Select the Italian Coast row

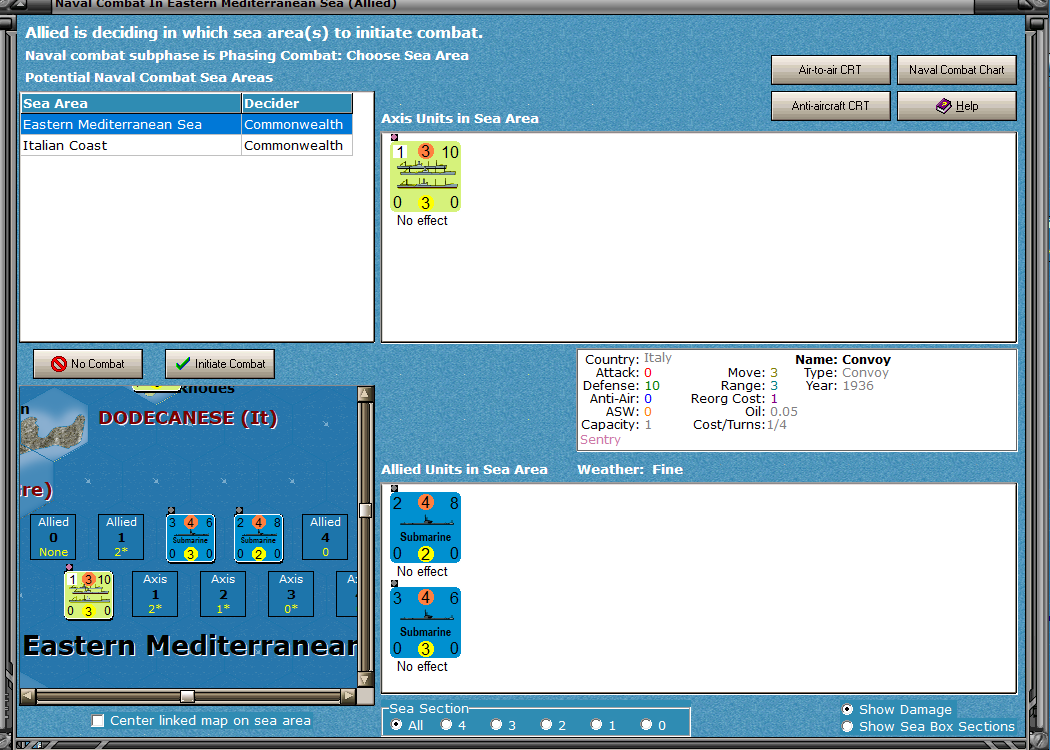(x=187, y=145)
